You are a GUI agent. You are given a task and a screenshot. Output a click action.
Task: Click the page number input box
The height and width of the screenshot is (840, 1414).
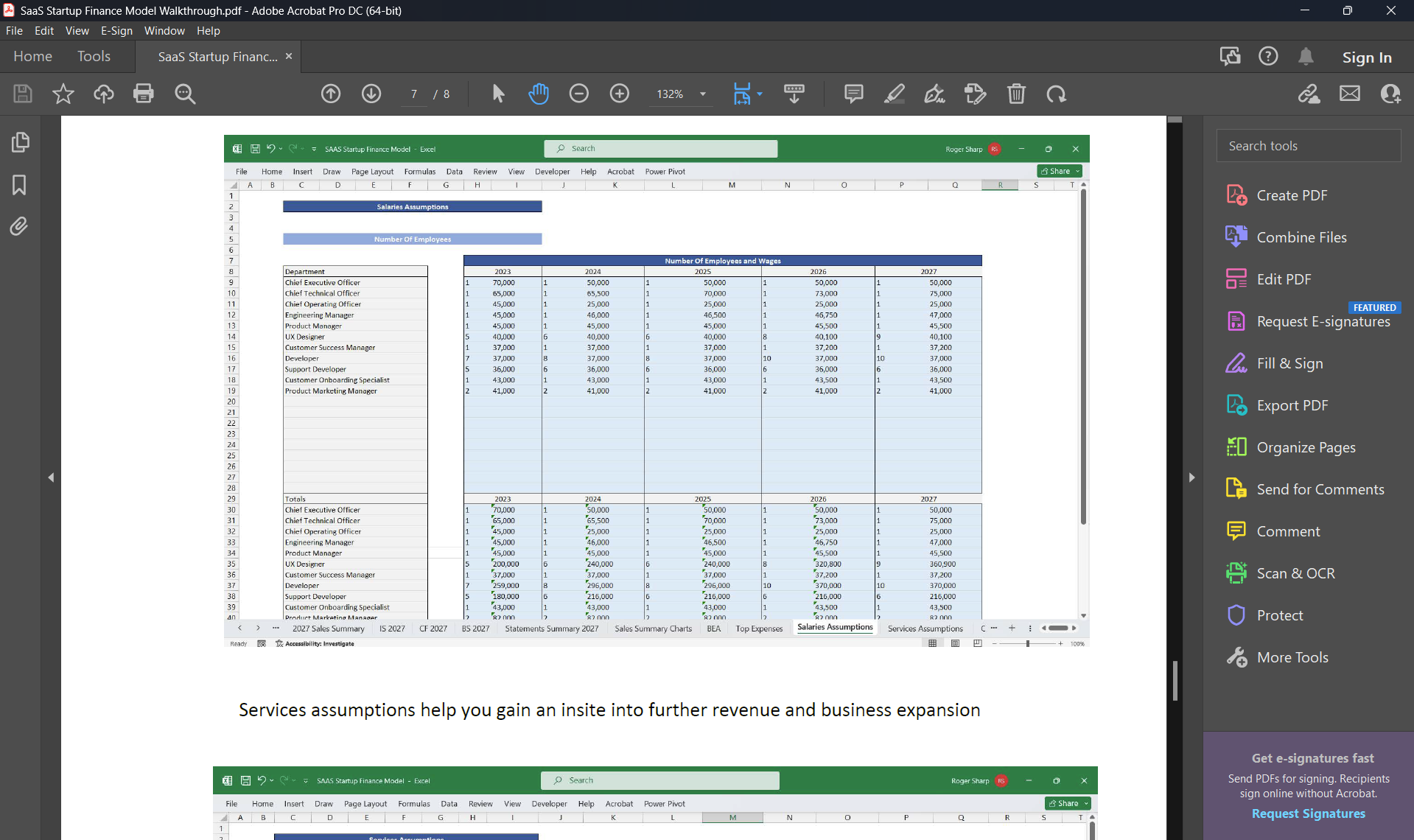[x=414, y=94]
